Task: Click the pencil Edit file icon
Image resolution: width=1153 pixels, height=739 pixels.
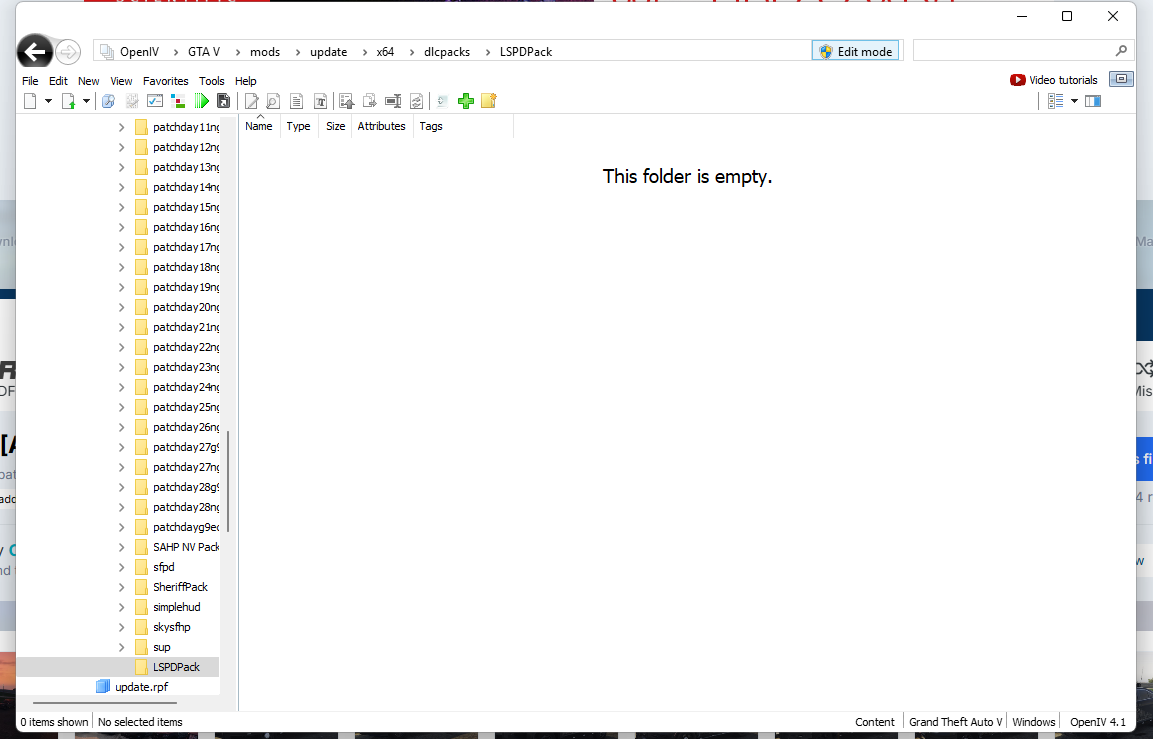Action: point(251,101)
